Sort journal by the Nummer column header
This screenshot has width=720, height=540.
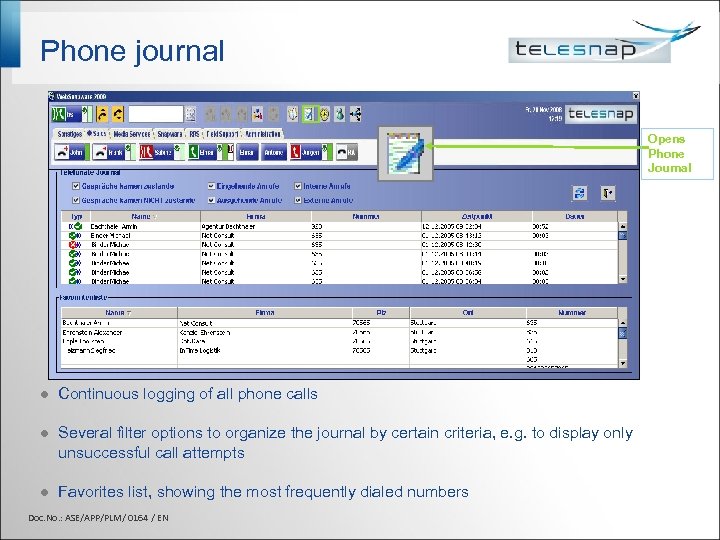point(366,216)
